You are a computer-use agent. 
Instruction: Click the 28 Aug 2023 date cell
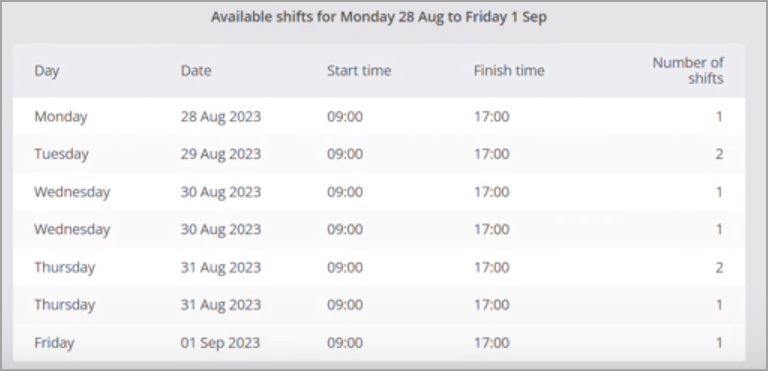tap(220, 117)
